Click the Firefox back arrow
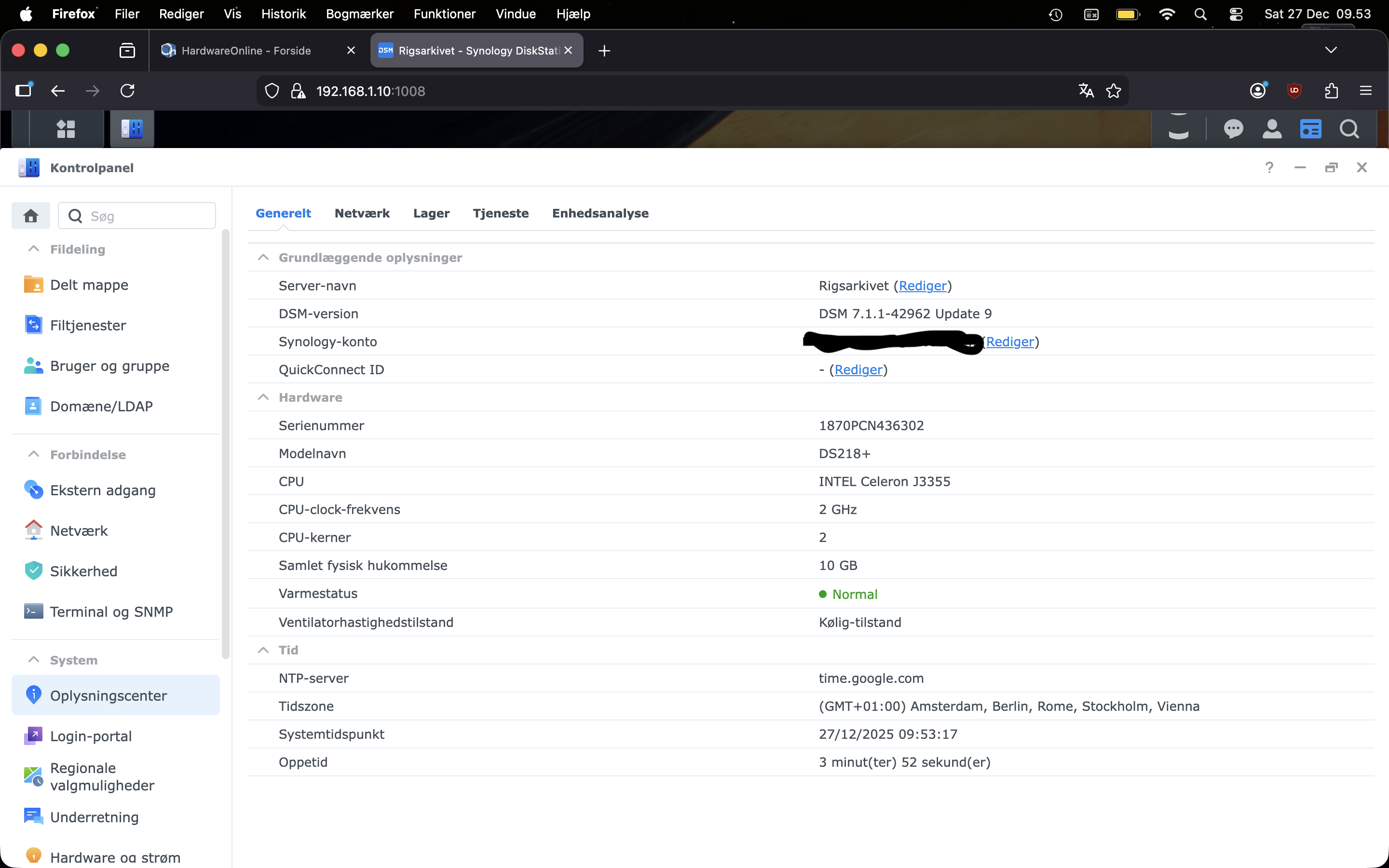Screen dimensions: 1389x868 click(x=57, y=91)
